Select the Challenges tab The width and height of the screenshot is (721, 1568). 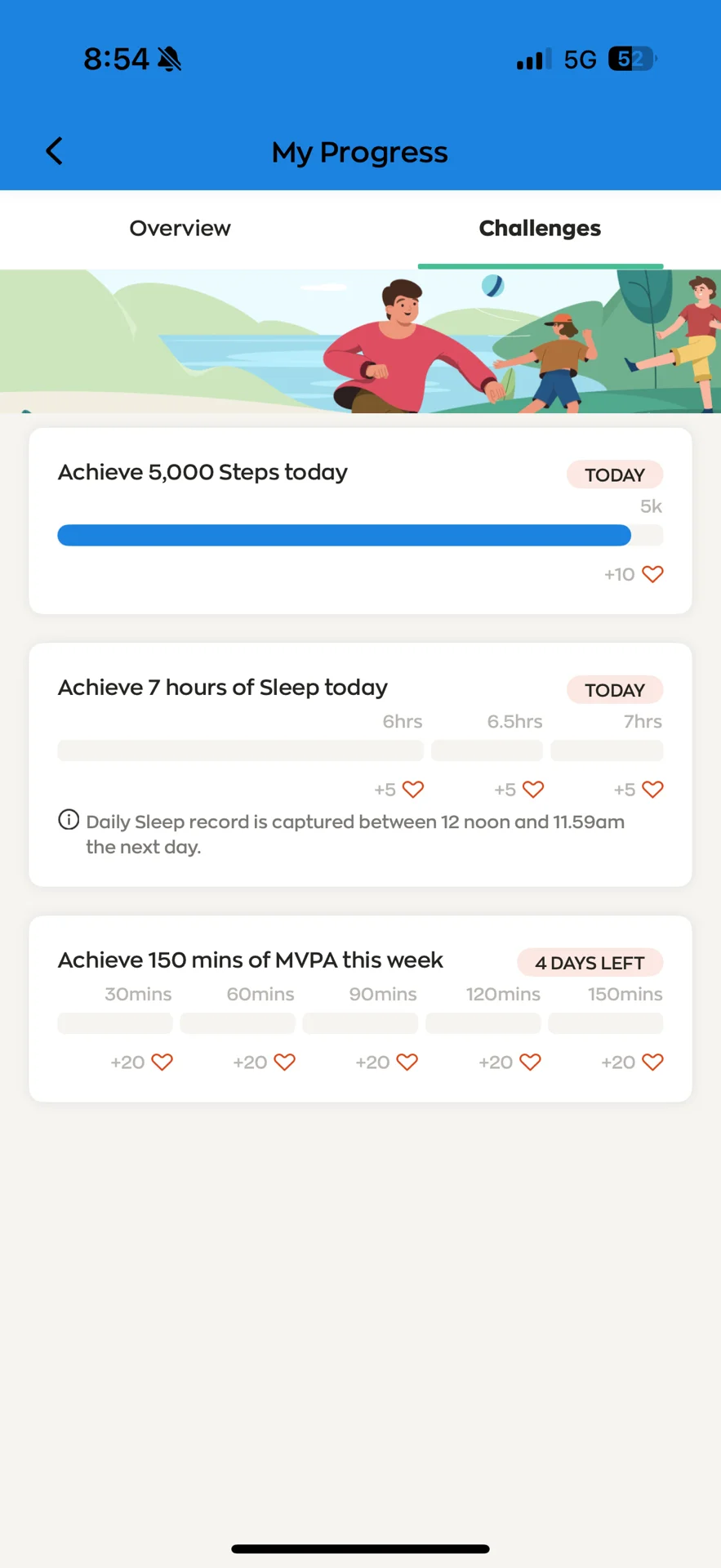pos(540,229)
